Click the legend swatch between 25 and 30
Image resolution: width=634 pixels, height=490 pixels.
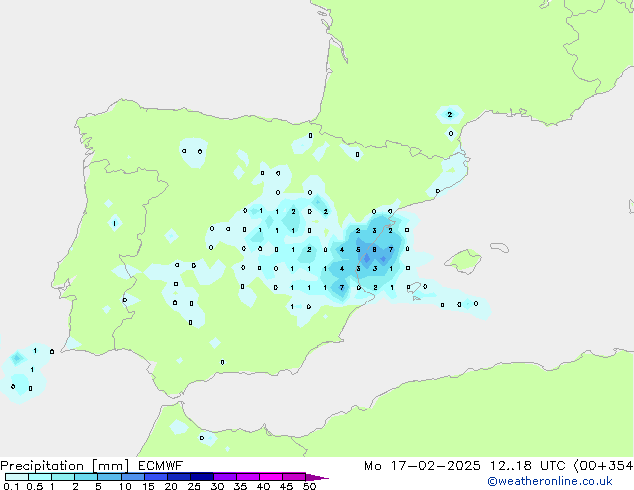tap(202, 477)
